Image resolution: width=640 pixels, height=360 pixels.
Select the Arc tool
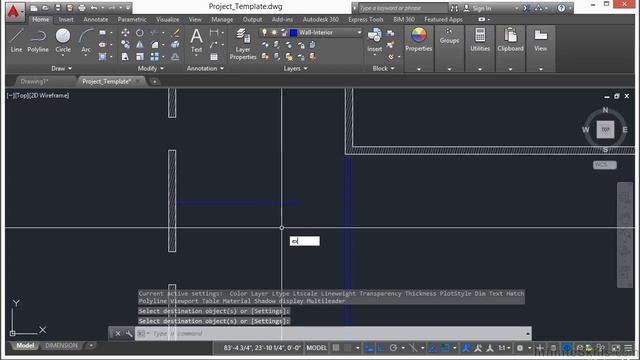tap(86, 40)
